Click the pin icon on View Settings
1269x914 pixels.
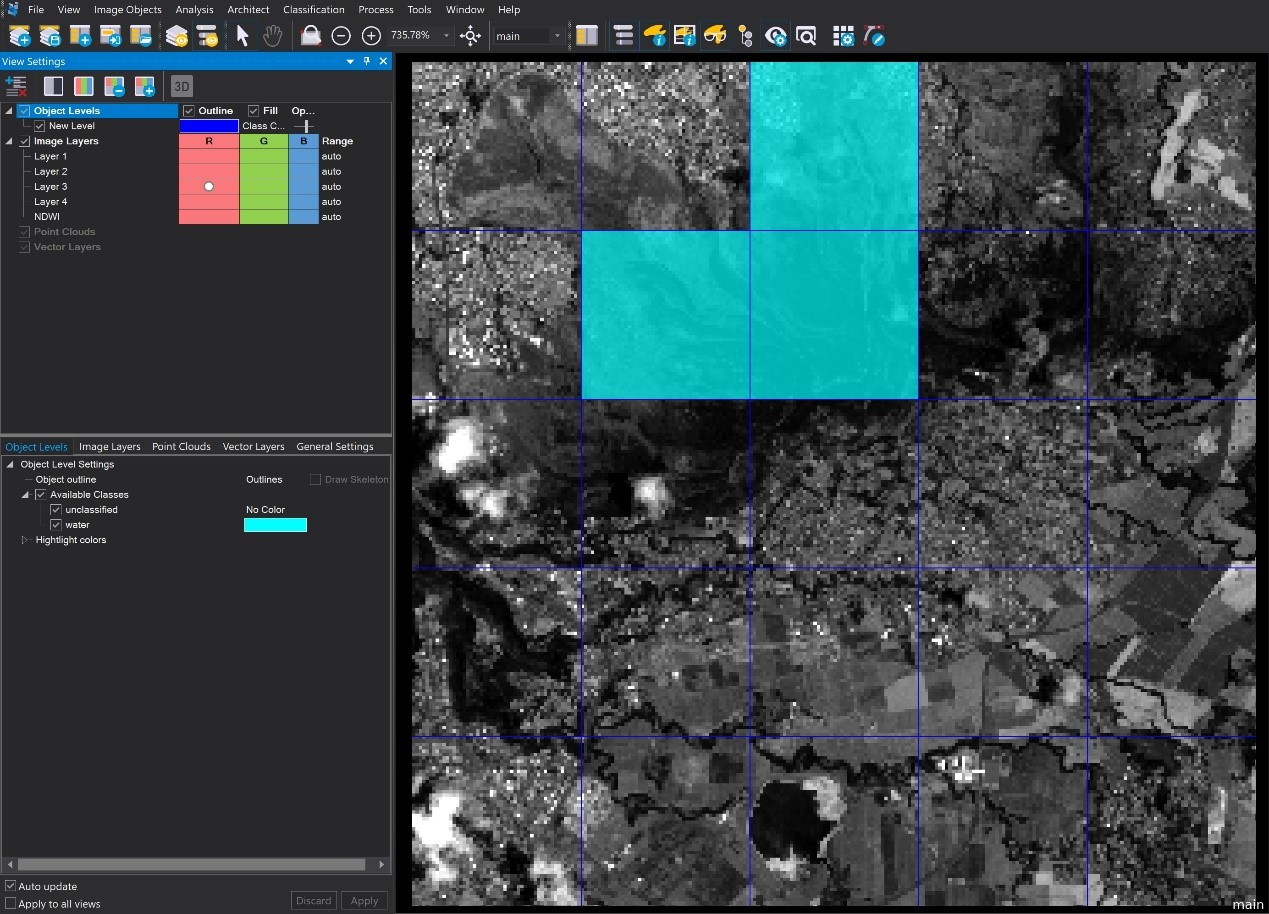pos(367,61)
